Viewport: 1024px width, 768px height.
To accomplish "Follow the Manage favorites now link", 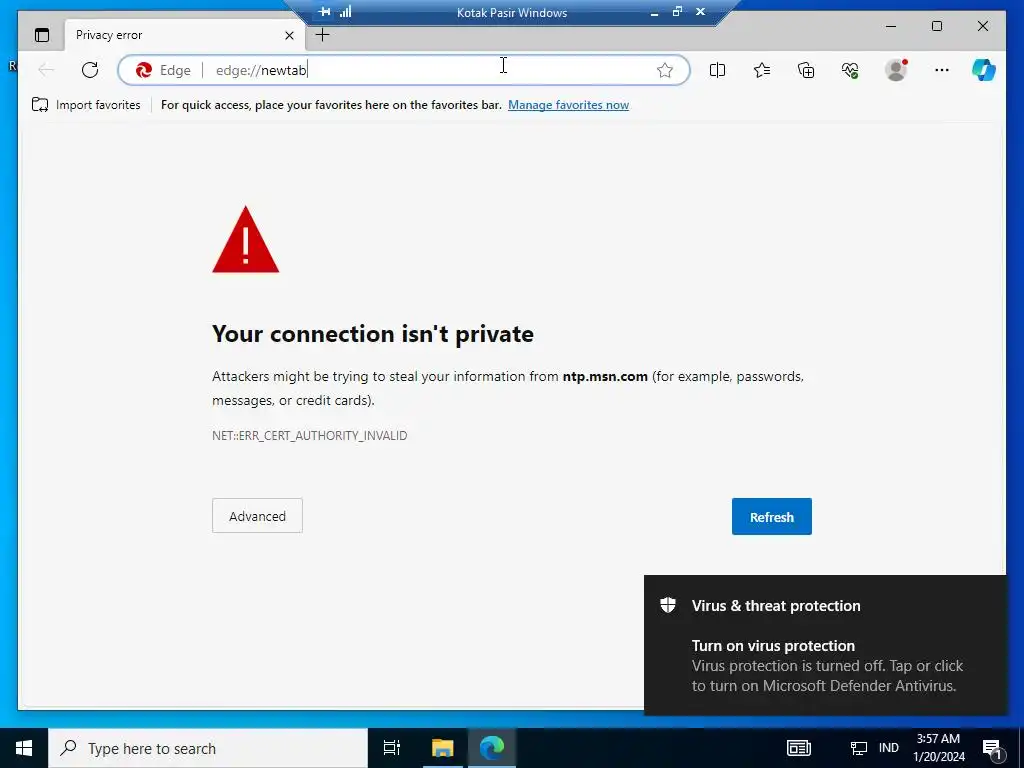I will click(568, 105).
